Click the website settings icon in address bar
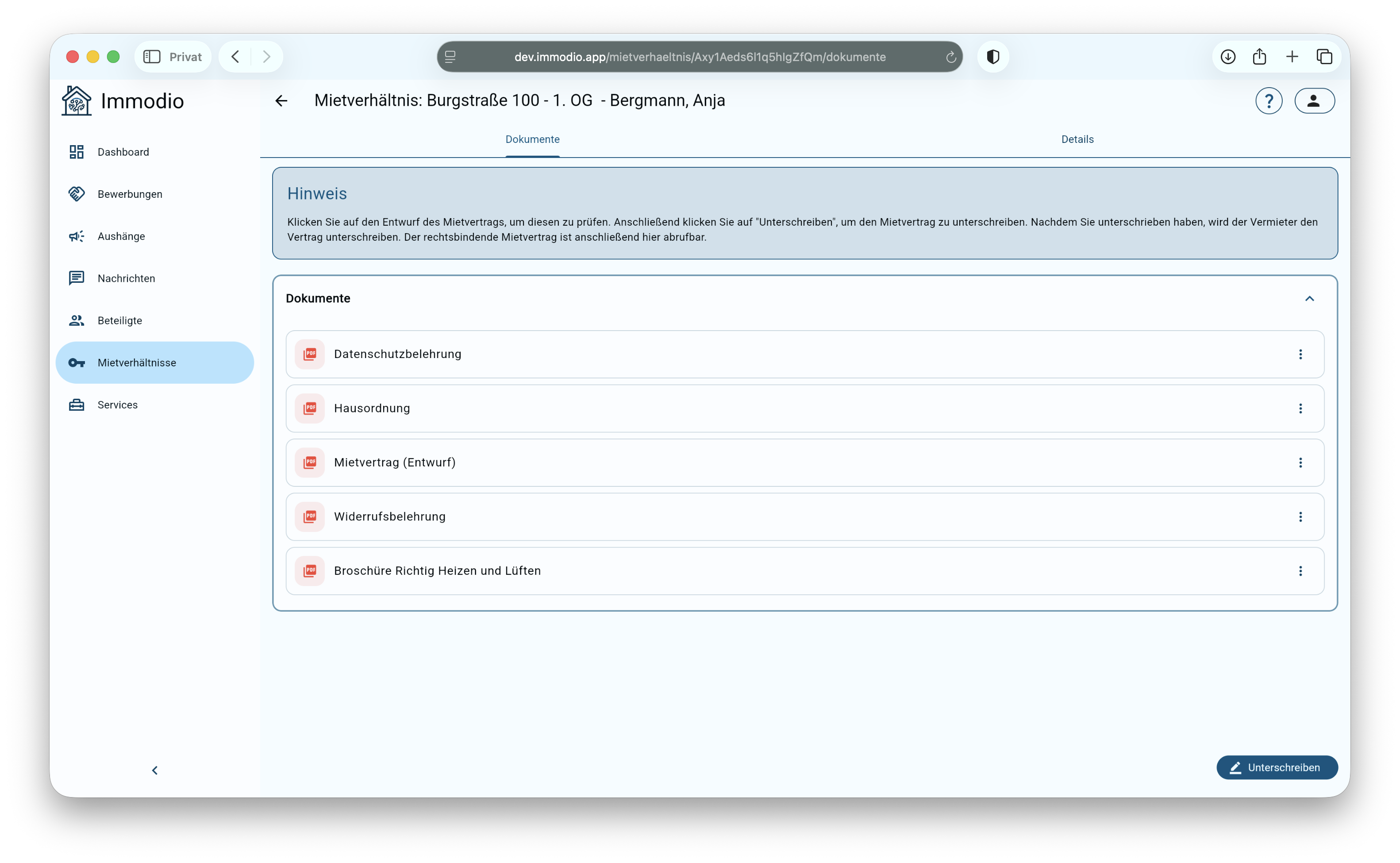 pyautogui.click(x=450, y=57)
